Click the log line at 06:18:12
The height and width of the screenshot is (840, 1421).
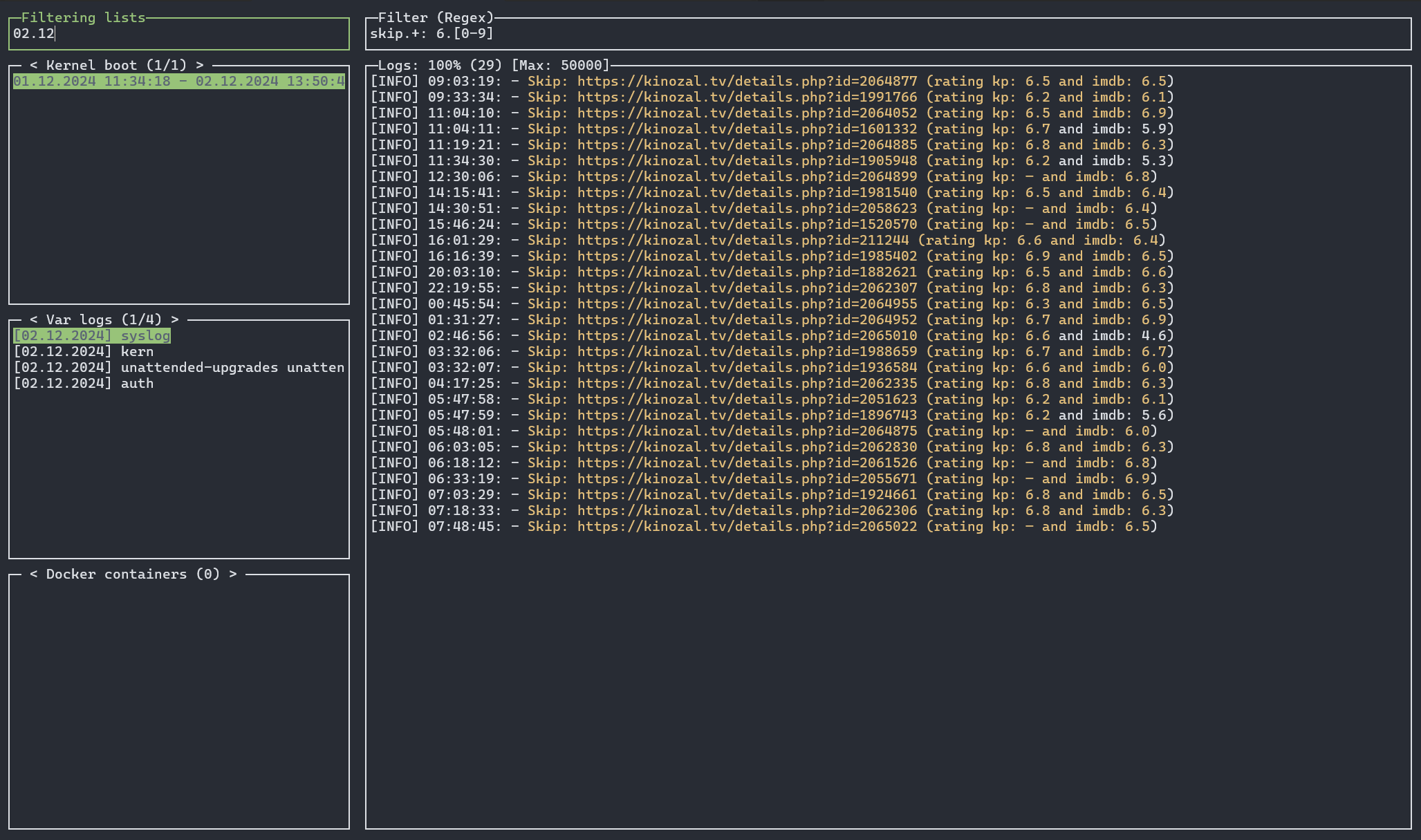[x=764, y=463]
